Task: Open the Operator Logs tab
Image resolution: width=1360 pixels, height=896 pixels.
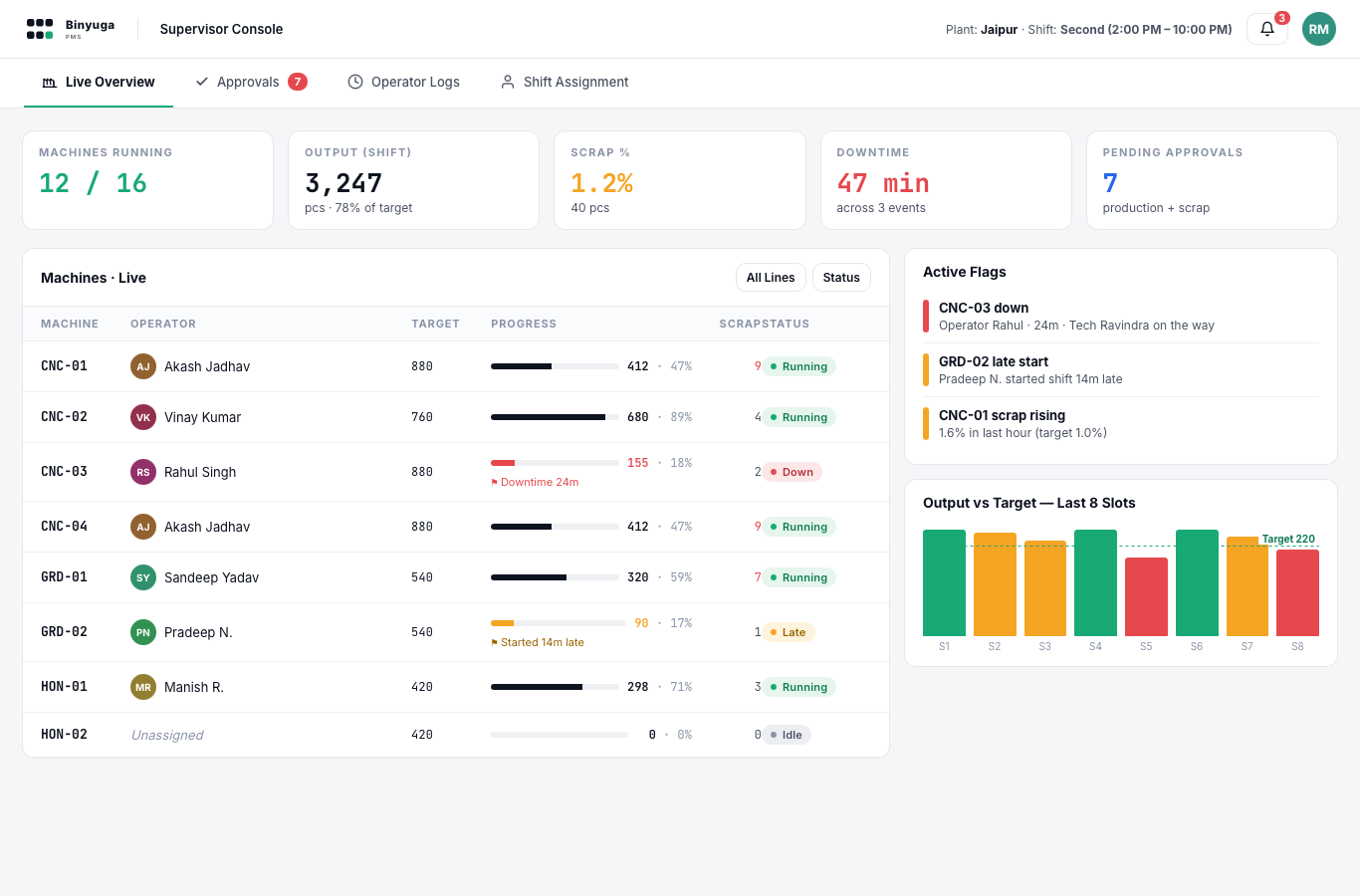Action: tap(403, 83)
